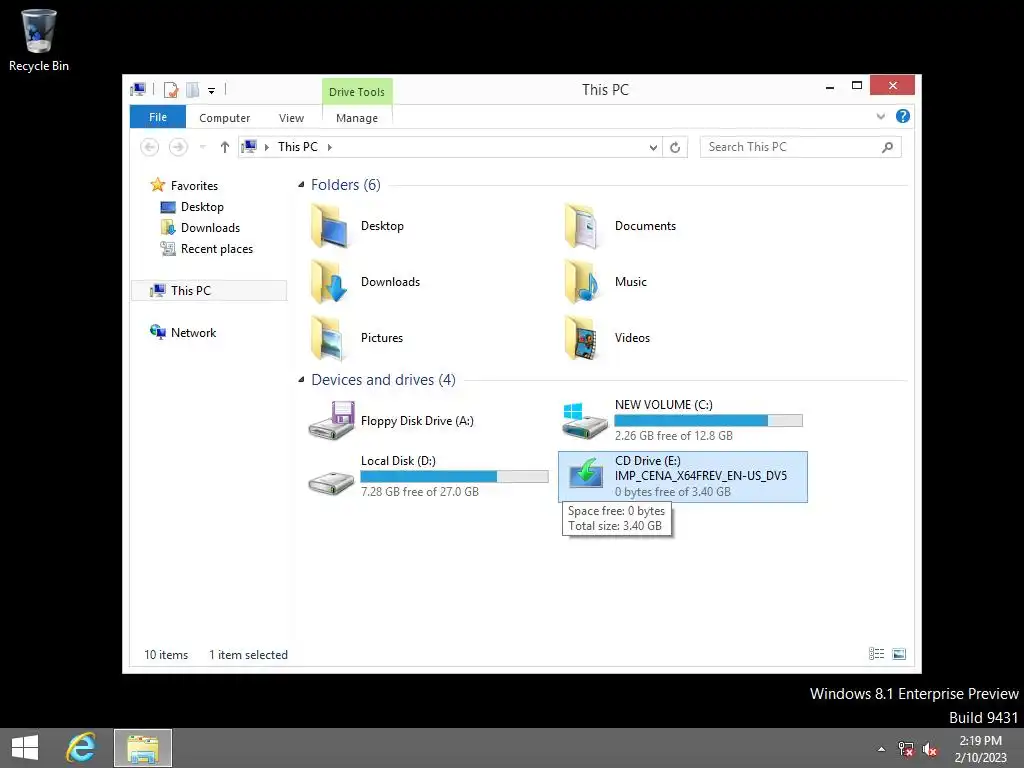Select the Downloads folder icon
The height and width of the screenshot is (768, 1024).
tap(330, 281)
